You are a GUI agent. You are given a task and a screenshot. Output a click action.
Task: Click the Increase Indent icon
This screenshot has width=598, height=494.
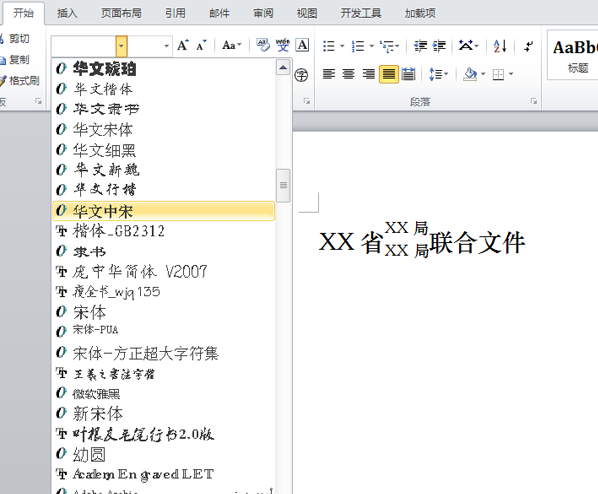click(439, 46)
